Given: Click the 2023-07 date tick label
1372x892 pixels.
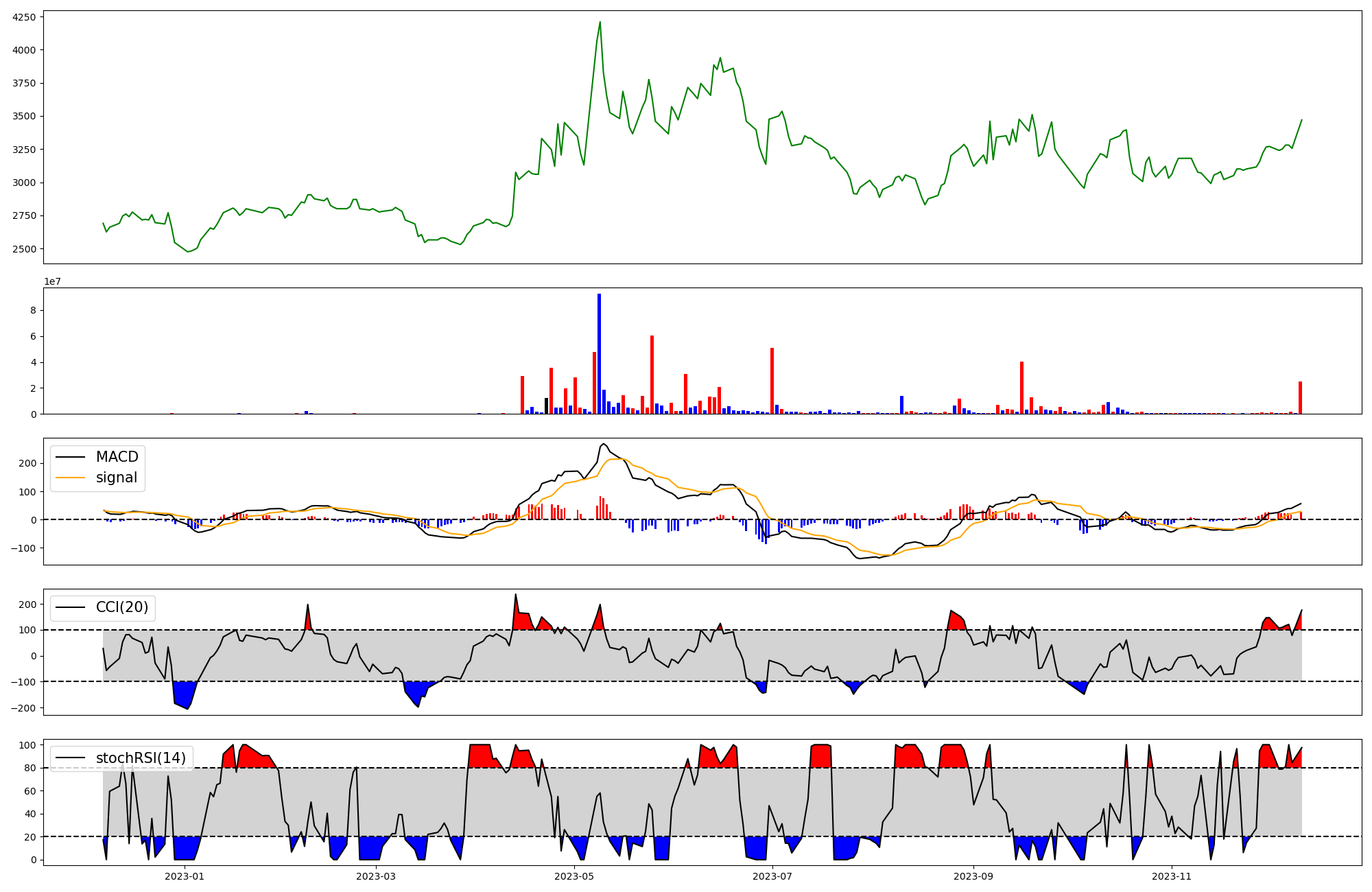Looking at the screenshot, I should tap(772, 876).
